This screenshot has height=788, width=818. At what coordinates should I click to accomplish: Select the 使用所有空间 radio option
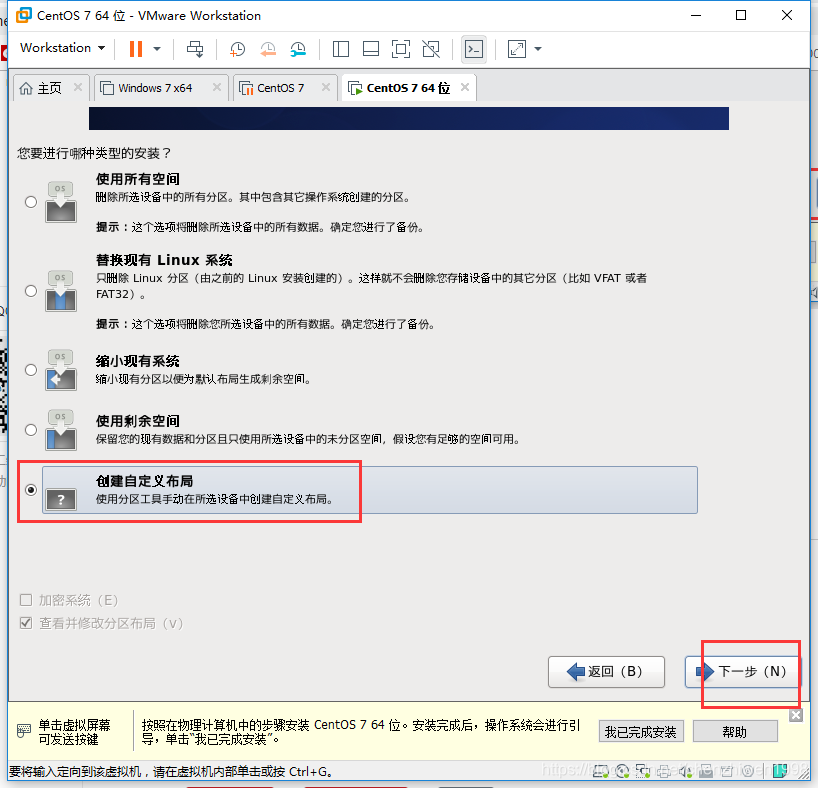[31, 202]
